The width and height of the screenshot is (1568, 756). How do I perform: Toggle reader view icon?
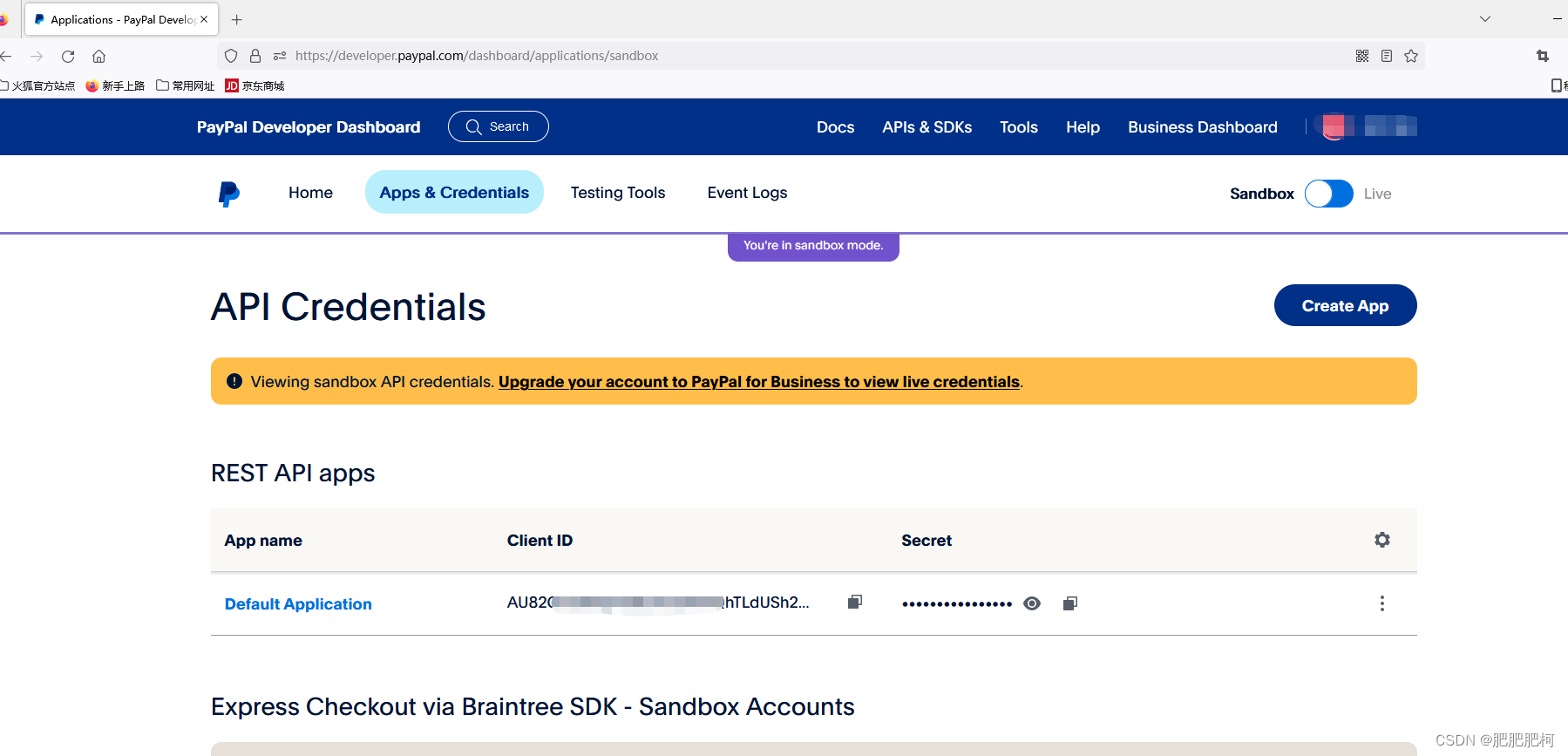click(x=1387, y=56)
